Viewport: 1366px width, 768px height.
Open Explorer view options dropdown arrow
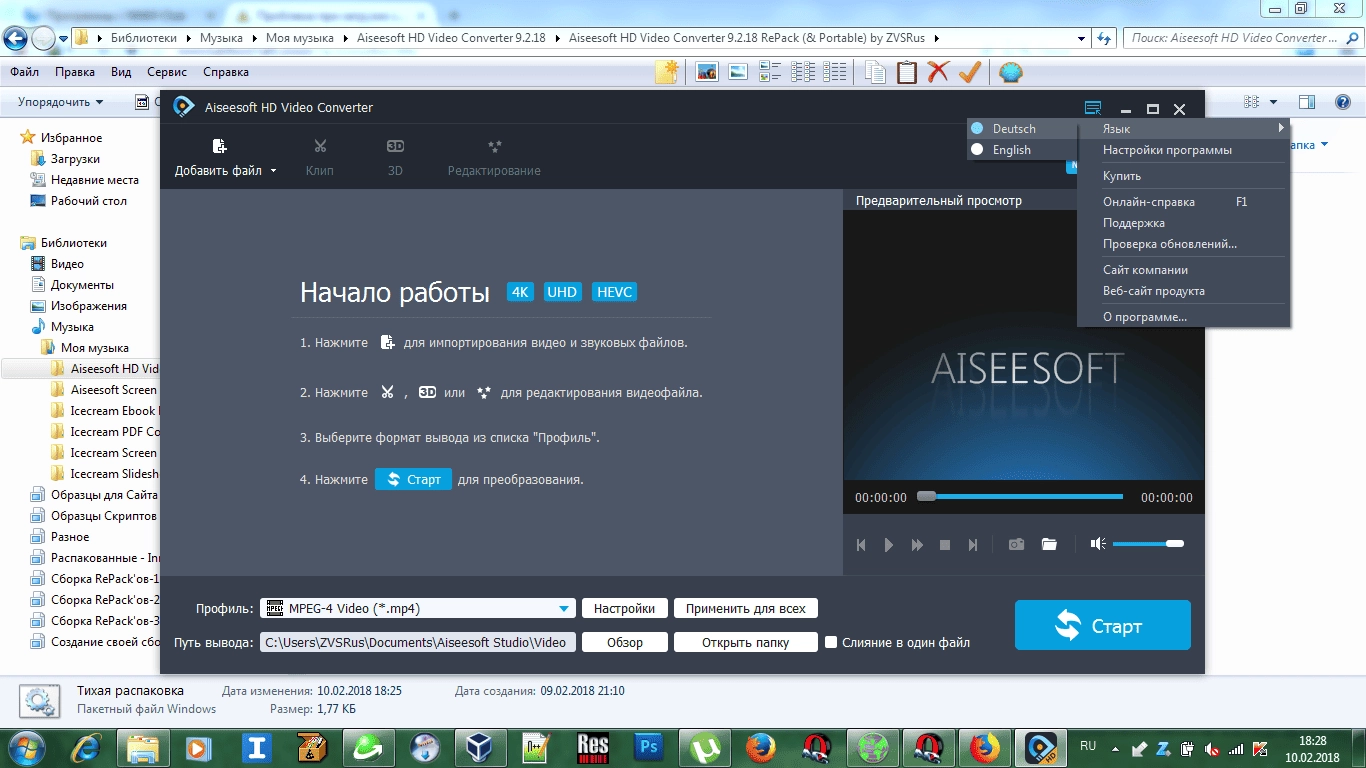[x=1273, y=102]
